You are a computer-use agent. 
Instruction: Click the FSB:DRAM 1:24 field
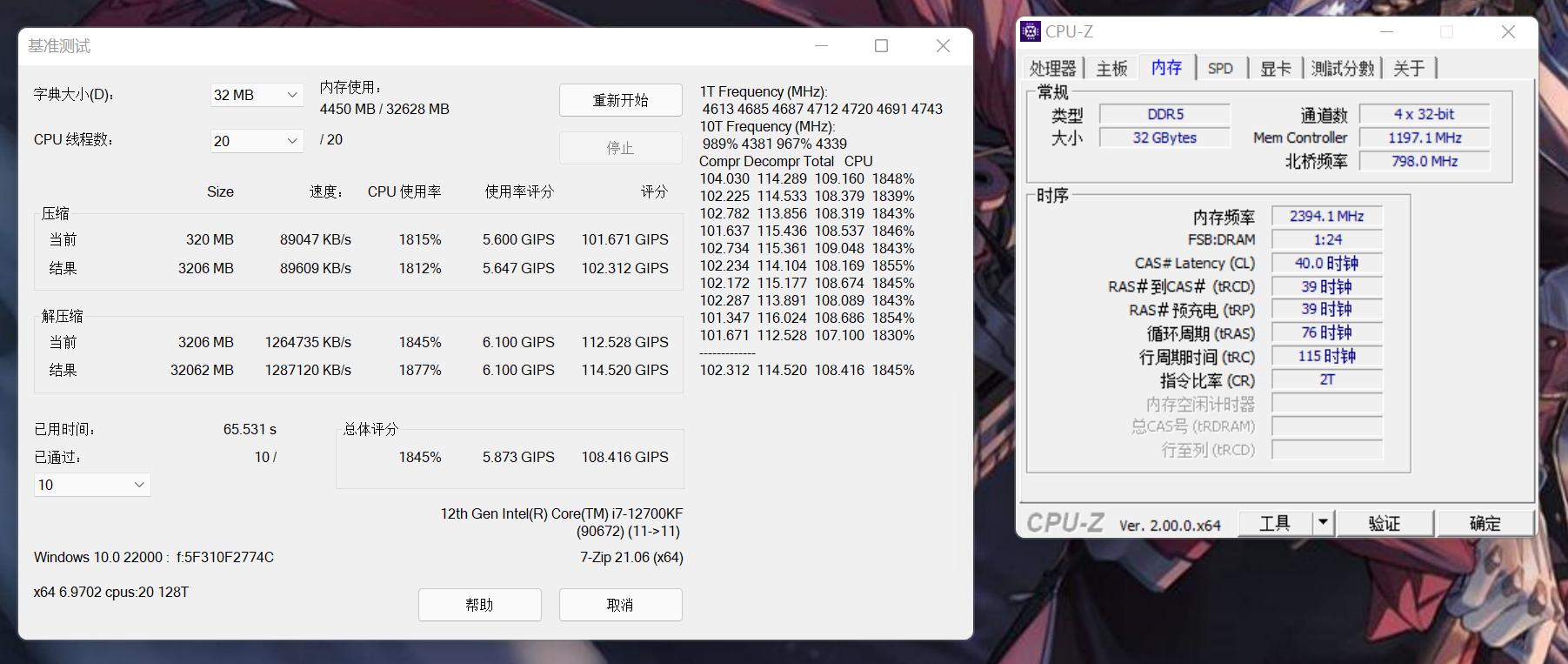coord(1327,239)
